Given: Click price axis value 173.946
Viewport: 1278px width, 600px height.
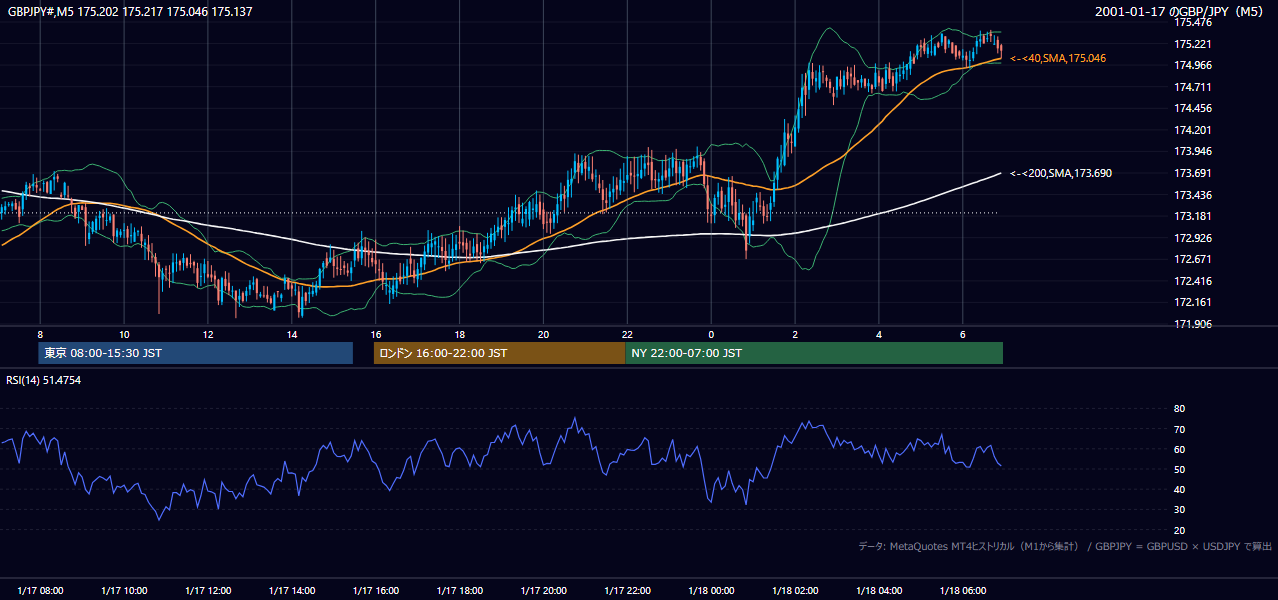Looking at the screenshot, I should click(1193, 151).
